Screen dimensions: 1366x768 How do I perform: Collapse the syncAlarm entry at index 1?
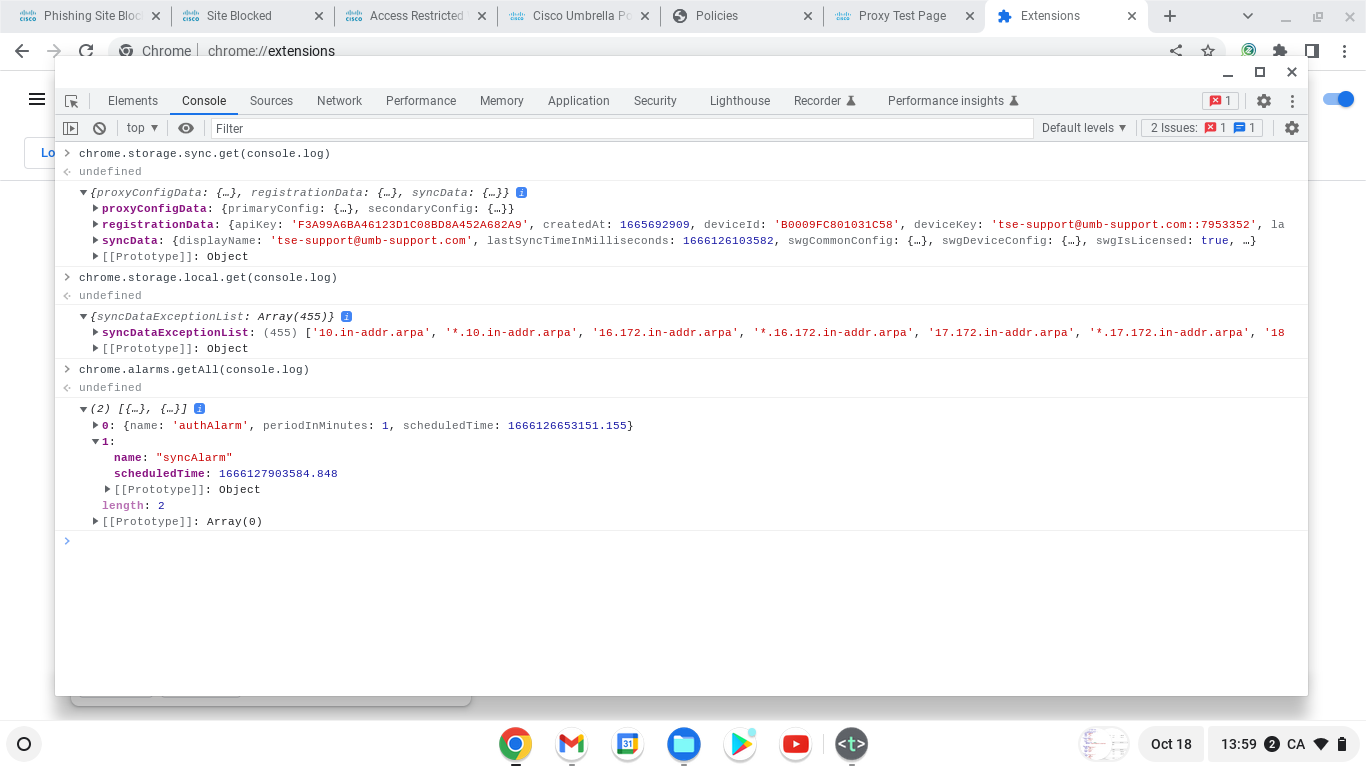(x=96, y=442)
